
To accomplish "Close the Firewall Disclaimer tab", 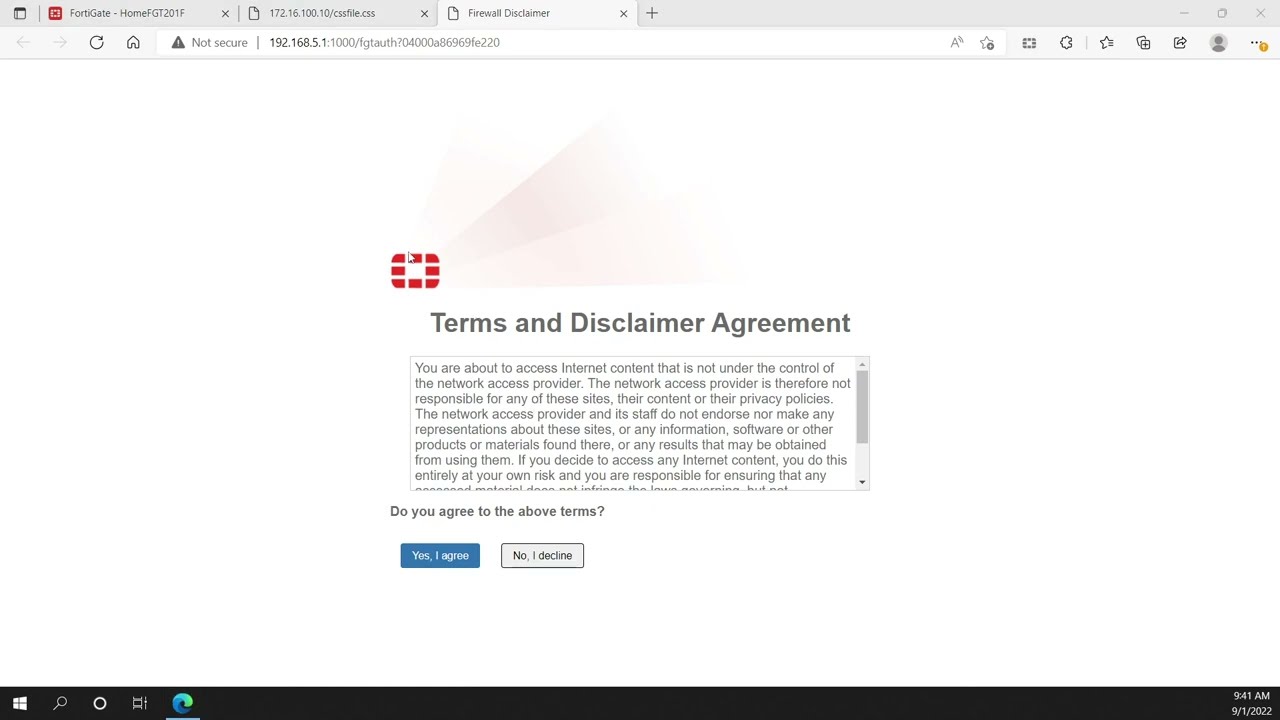I will click(624, 13).
